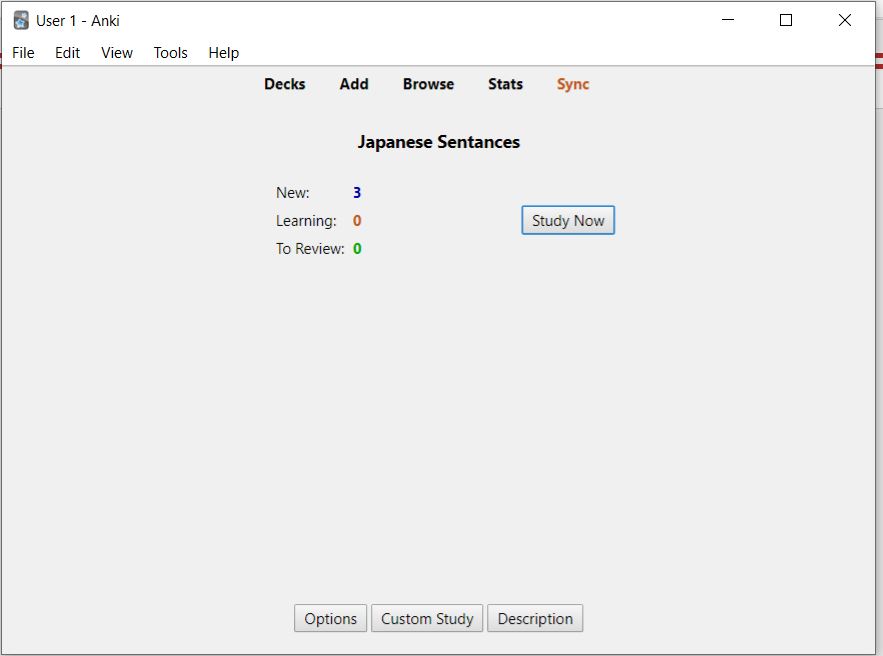Click the Learning: label
883x656 pixels.
click(x=306, y=221)
